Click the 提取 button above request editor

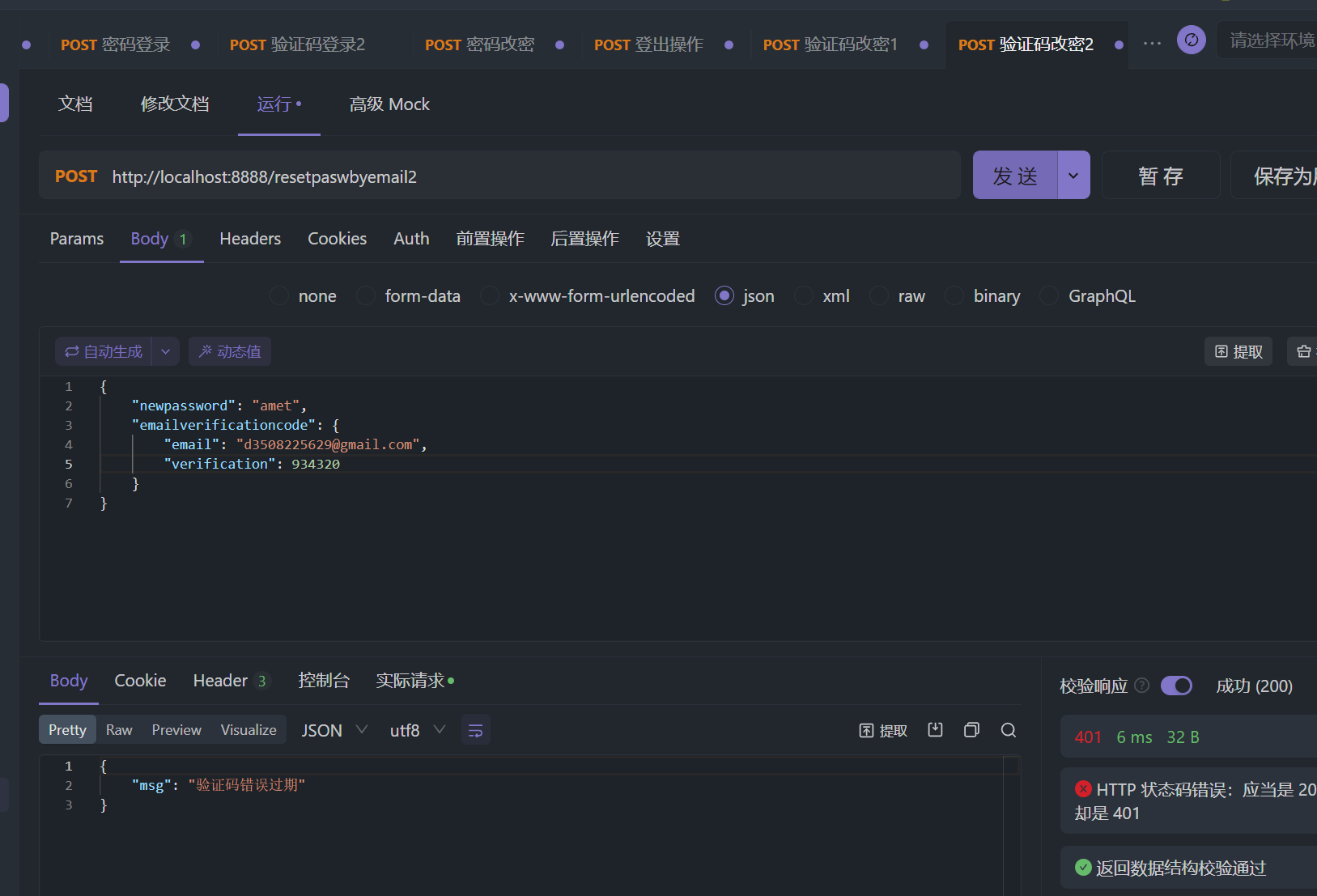1238,351
